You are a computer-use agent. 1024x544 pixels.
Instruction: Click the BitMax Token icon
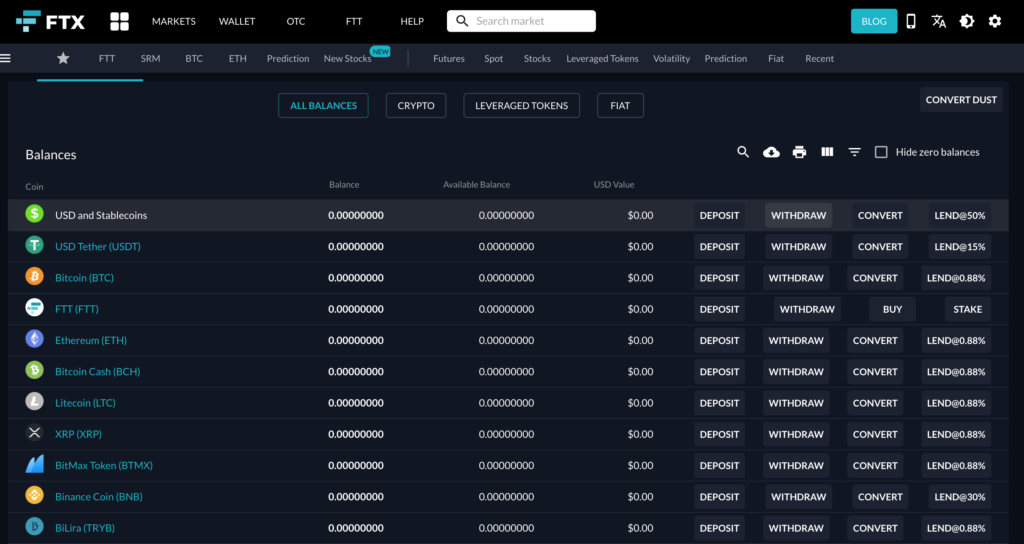pyautogui.click(x=34, y=464)
